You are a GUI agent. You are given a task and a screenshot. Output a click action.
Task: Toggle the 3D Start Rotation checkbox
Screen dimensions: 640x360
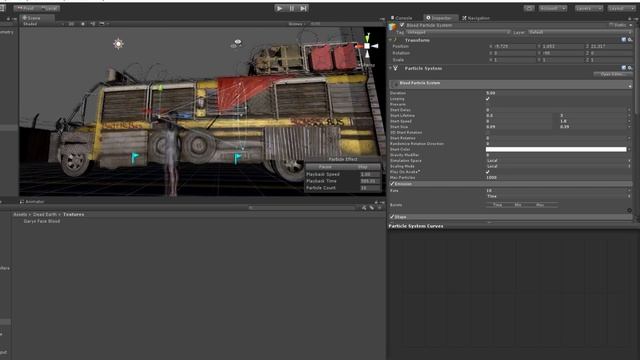[x=487, y=133]
